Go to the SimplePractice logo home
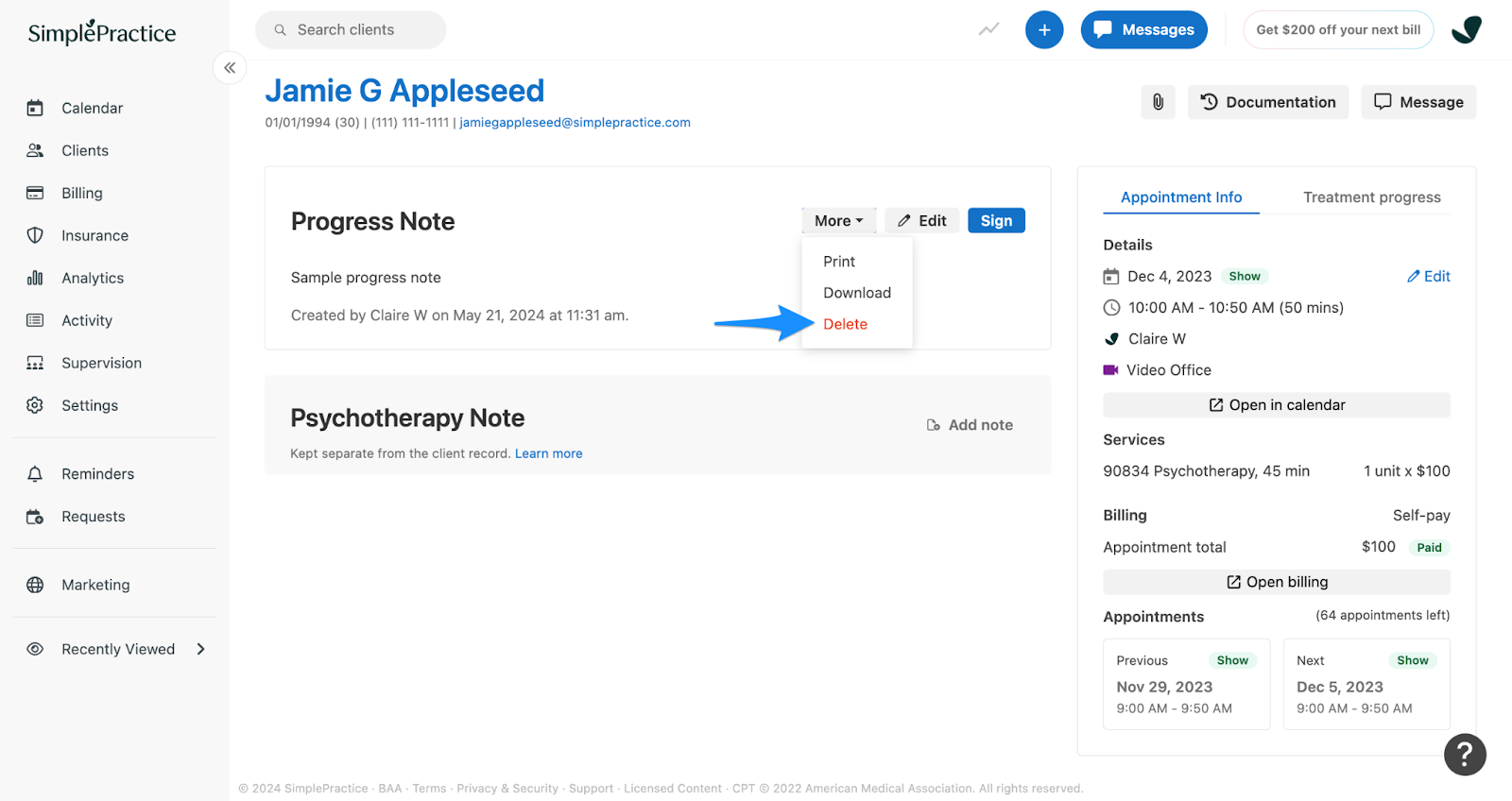 pos(102,32)
